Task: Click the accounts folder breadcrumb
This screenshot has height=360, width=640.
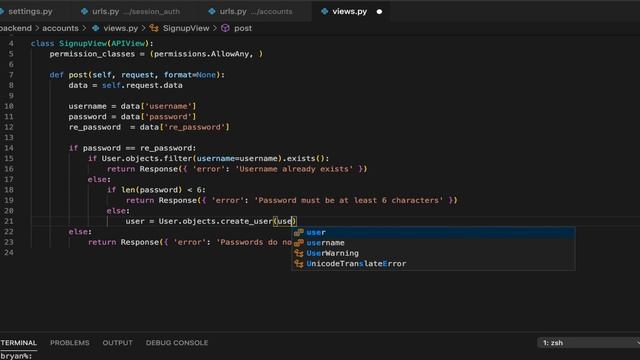Action: click(60, 28)
